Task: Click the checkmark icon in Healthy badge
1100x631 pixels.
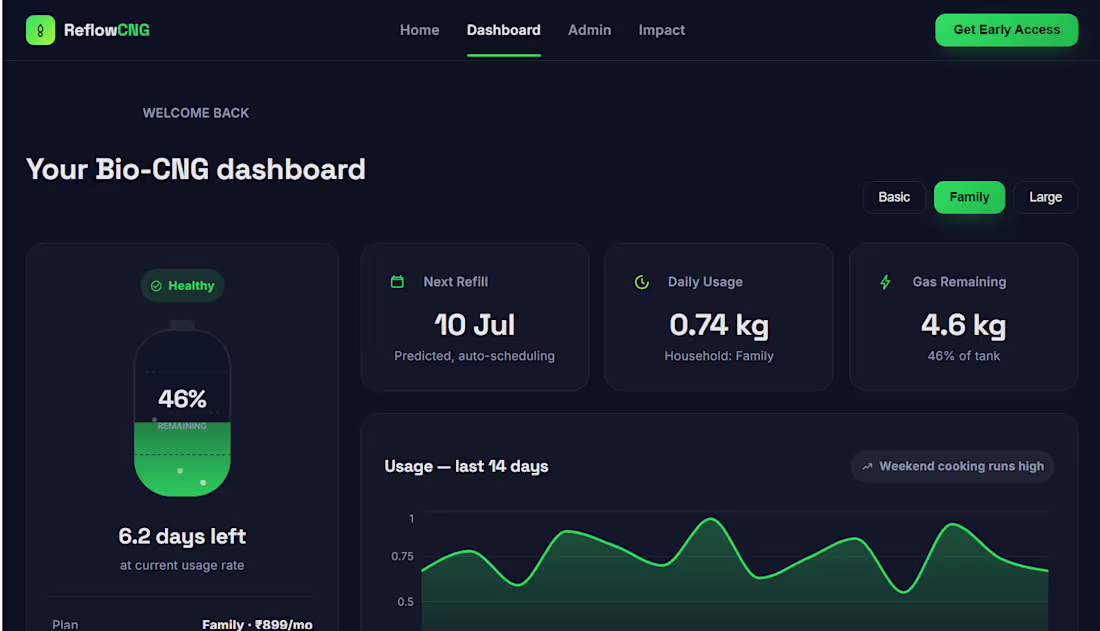Action: (156, 286)
